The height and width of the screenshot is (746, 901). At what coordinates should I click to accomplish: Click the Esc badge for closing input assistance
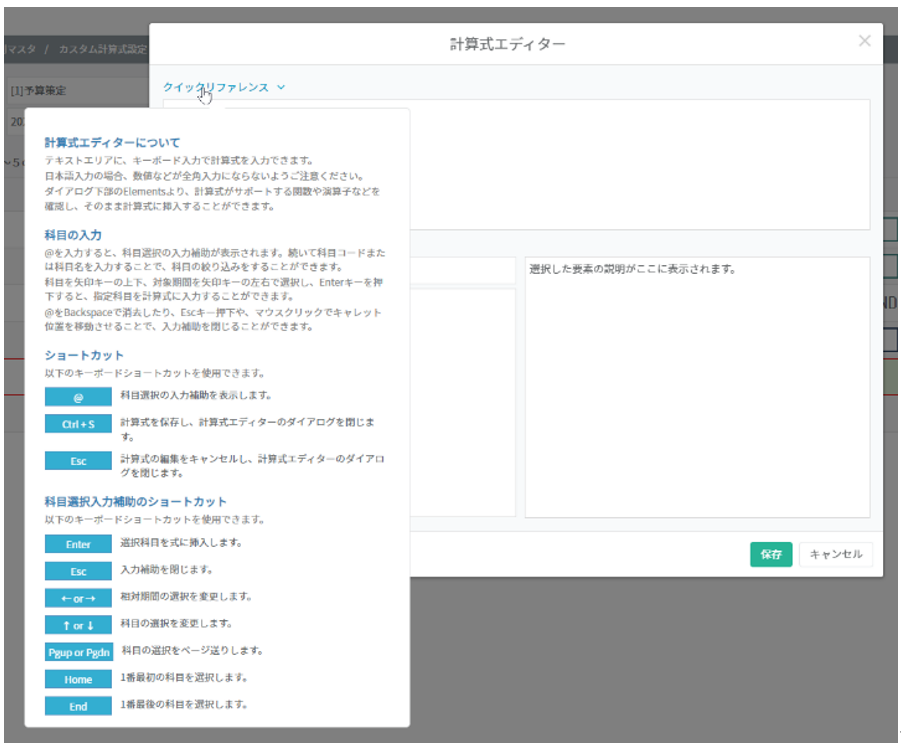pos(78,572)
